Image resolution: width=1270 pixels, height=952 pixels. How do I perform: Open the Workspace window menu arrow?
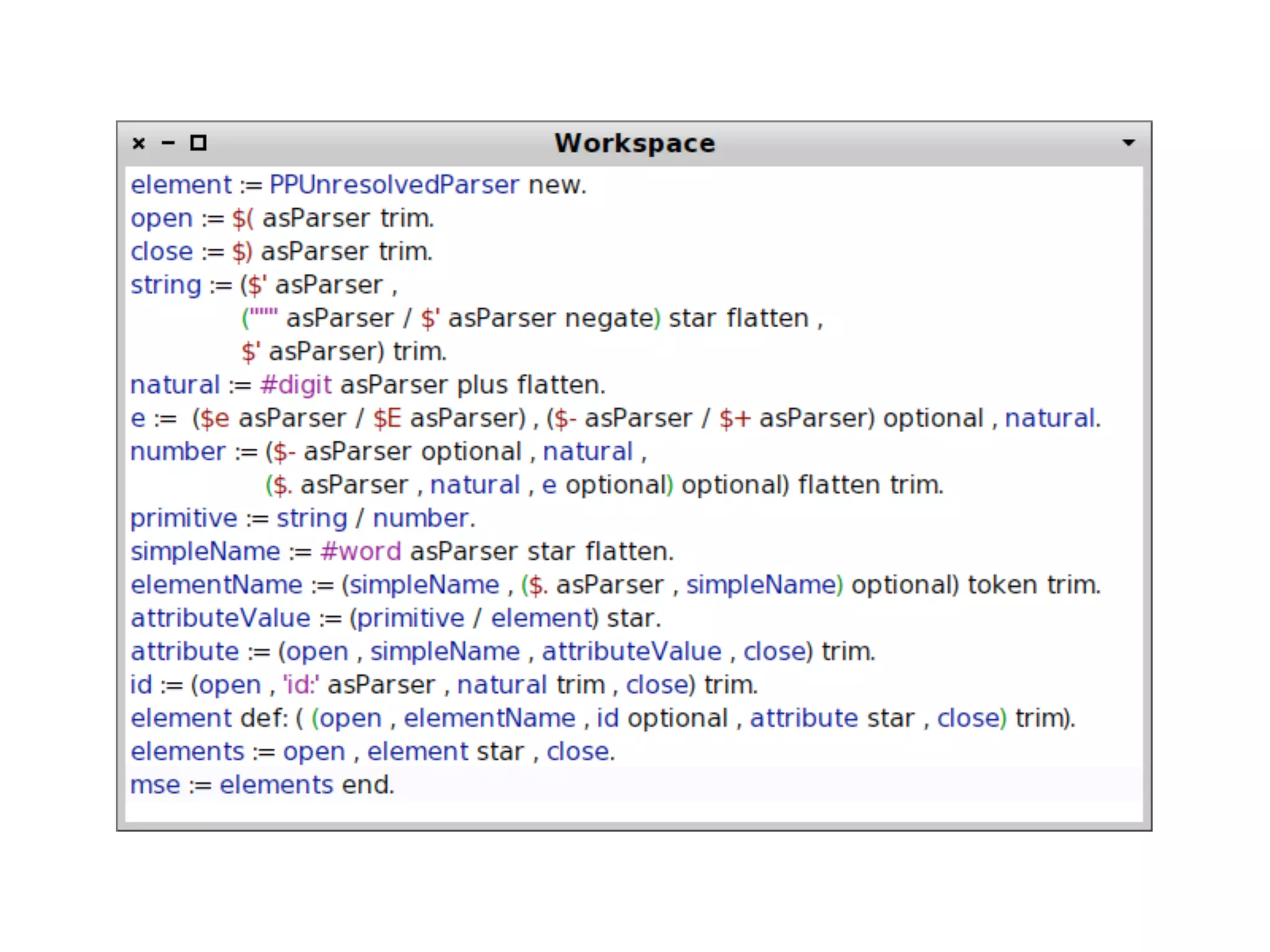pos(1129,143)
